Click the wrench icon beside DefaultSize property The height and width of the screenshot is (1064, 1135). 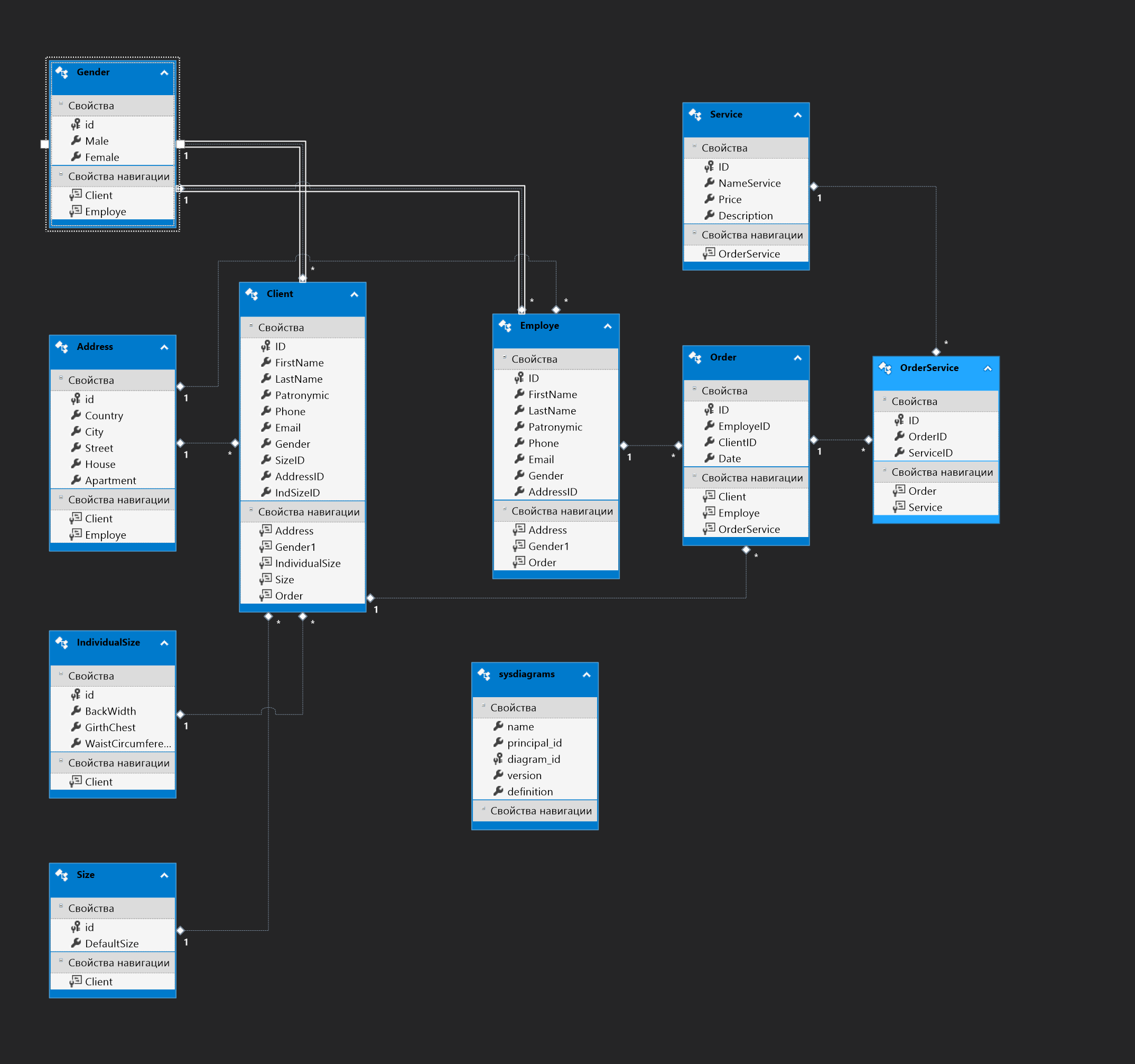pos(76,943)
